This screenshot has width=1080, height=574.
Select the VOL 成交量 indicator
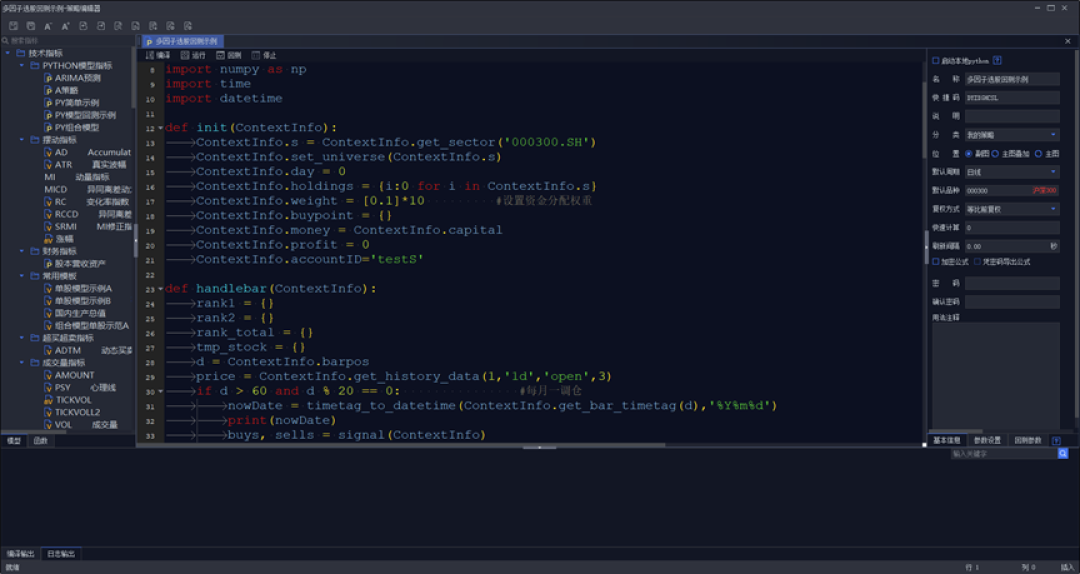point(81,424)
